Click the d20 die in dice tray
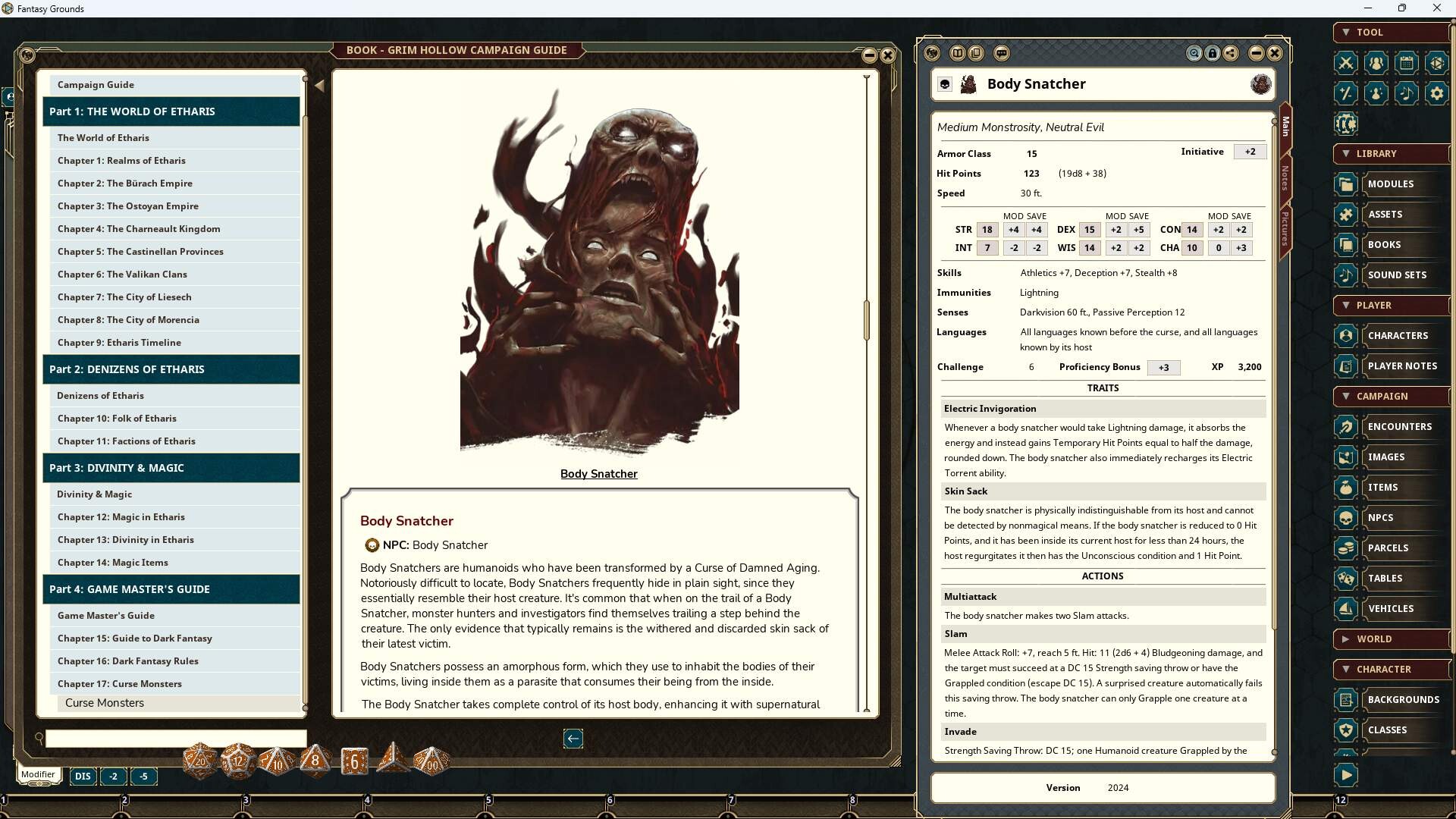 200,760
